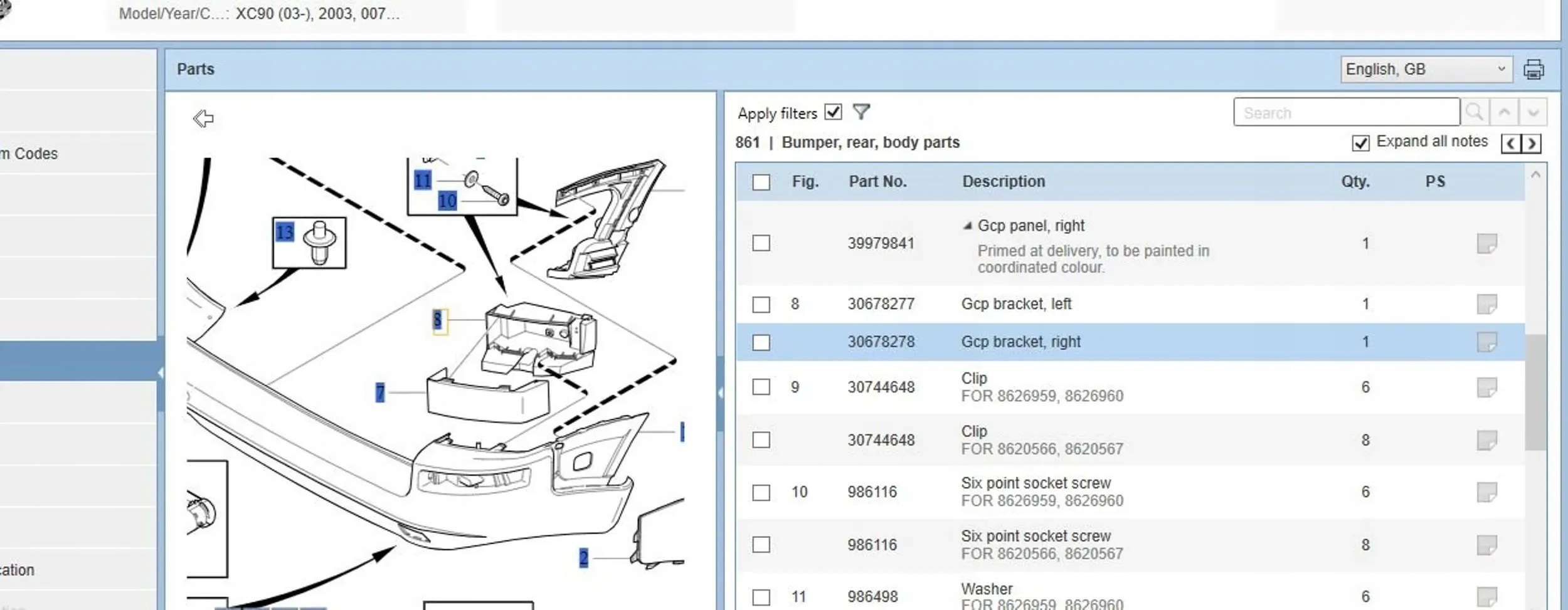Click the back arrow above the diagram

(203, 118)
